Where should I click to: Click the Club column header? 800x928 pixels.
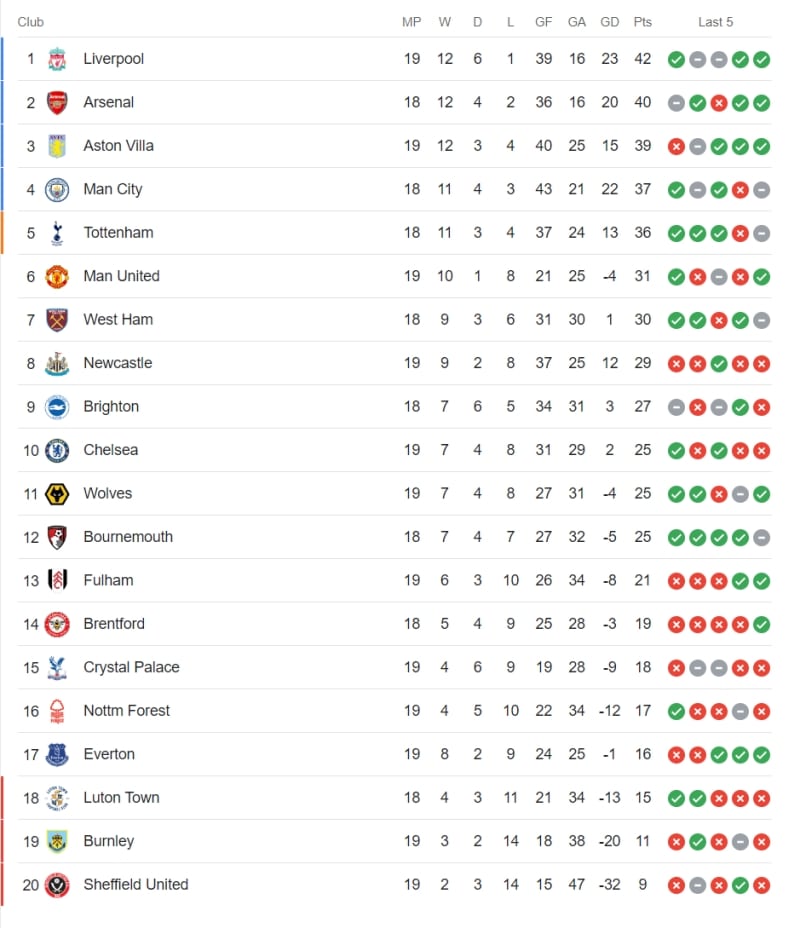click(x=31, y=22)
